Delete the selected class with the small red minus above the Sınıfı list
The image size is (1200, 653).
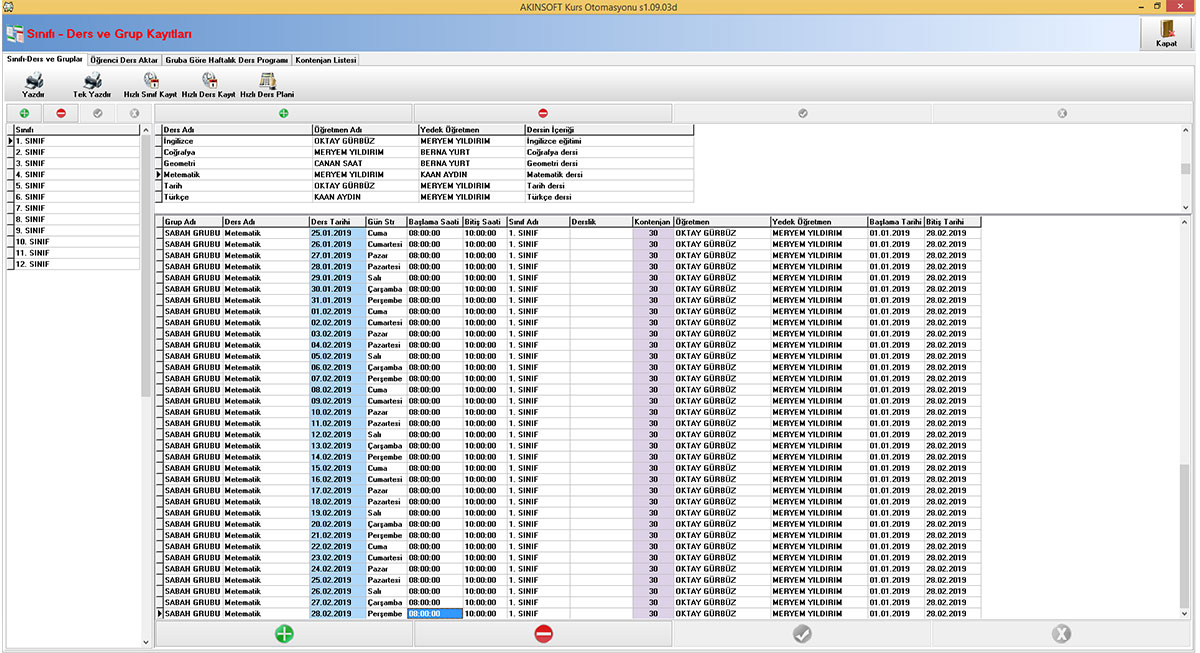(61, 113)
